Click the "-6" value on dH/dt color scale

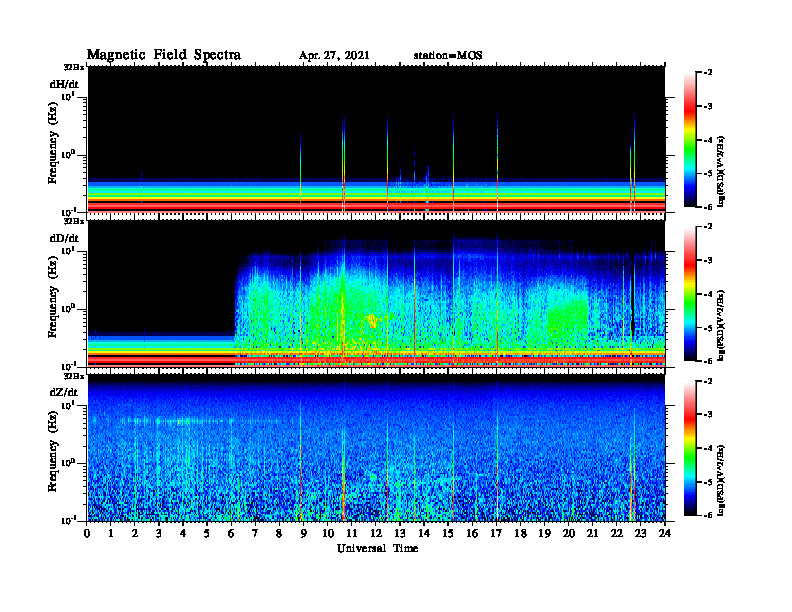708,207
